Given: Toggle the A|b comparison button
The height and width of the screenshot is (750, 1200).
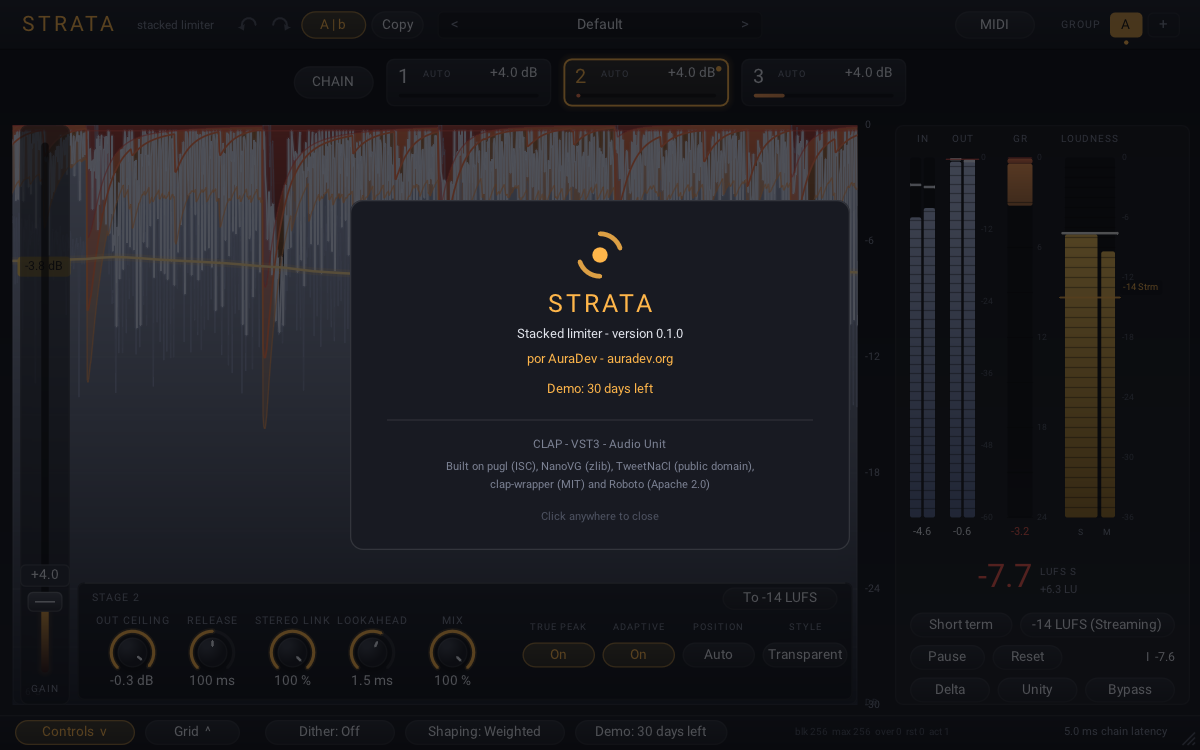Looking at the screenshot, I should pos(333,24).
